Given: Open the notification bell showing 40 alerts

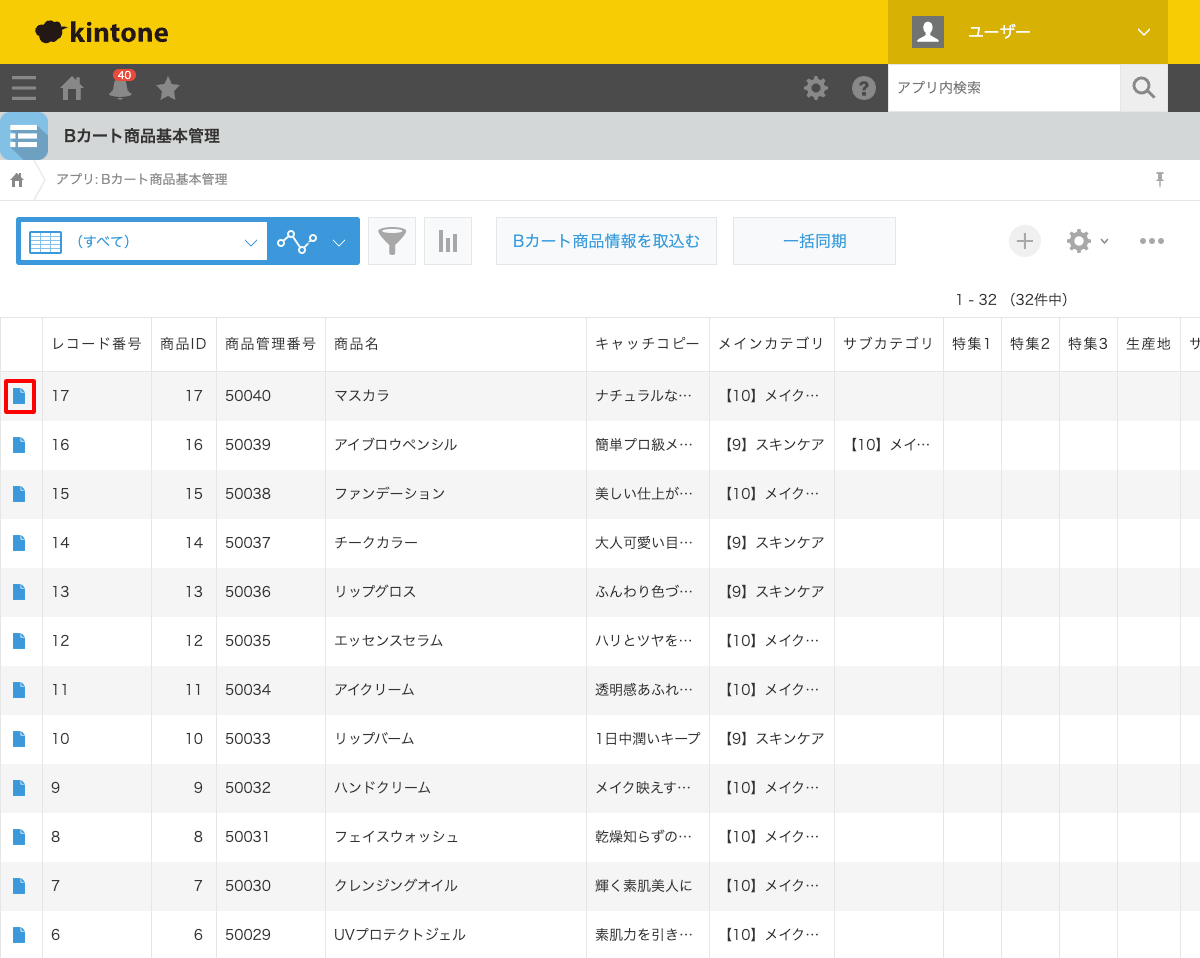Looking at the screenshot, I should tap(119, 88).
